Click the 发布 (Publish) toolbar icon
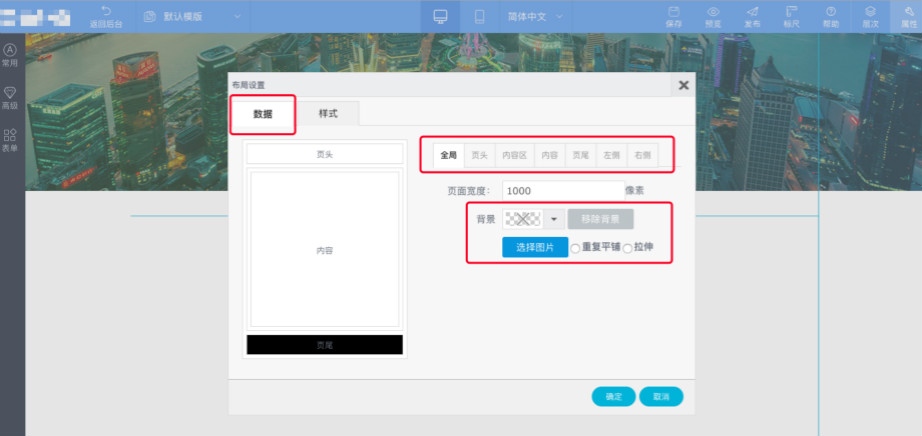Image resolution: width=922 pixels, height=436 pixels. [752, 16]
